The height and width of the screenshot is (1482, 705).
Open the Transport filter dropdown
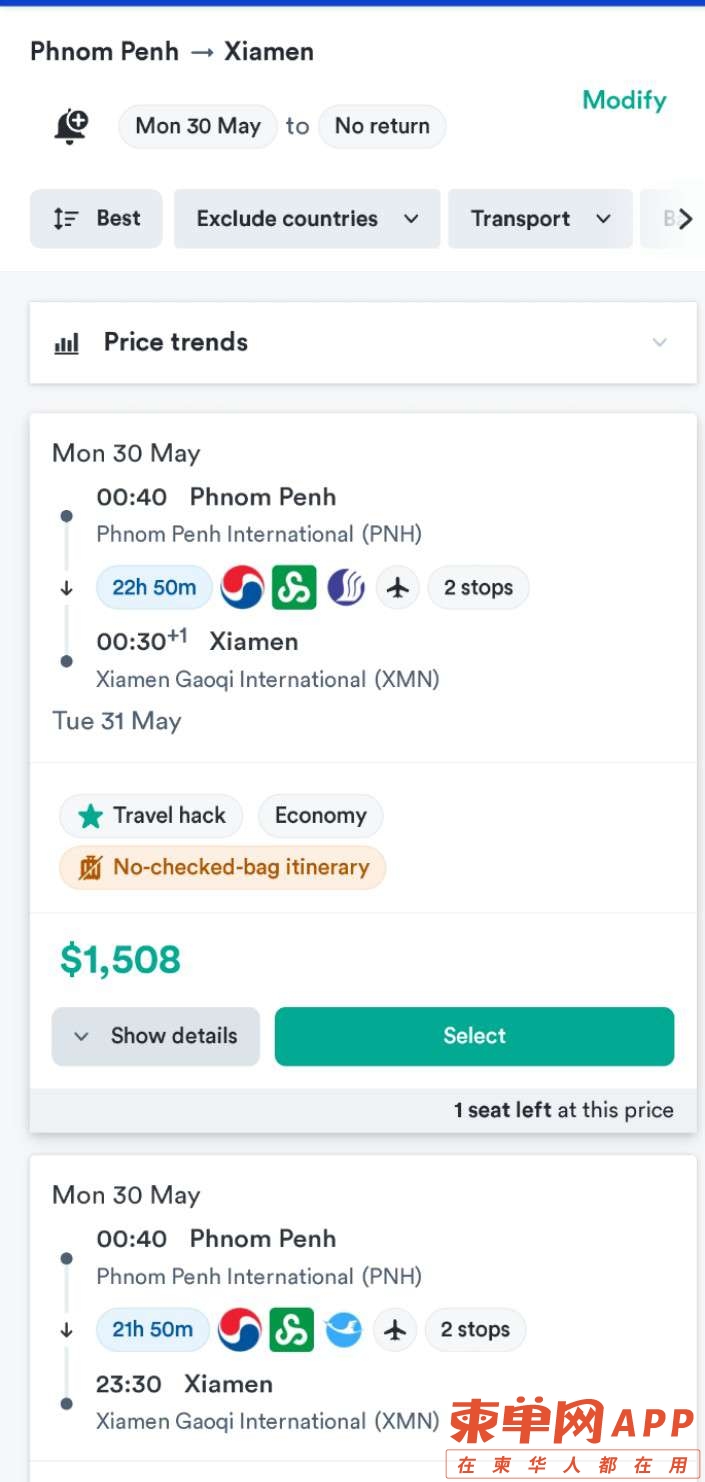[540, 219]
